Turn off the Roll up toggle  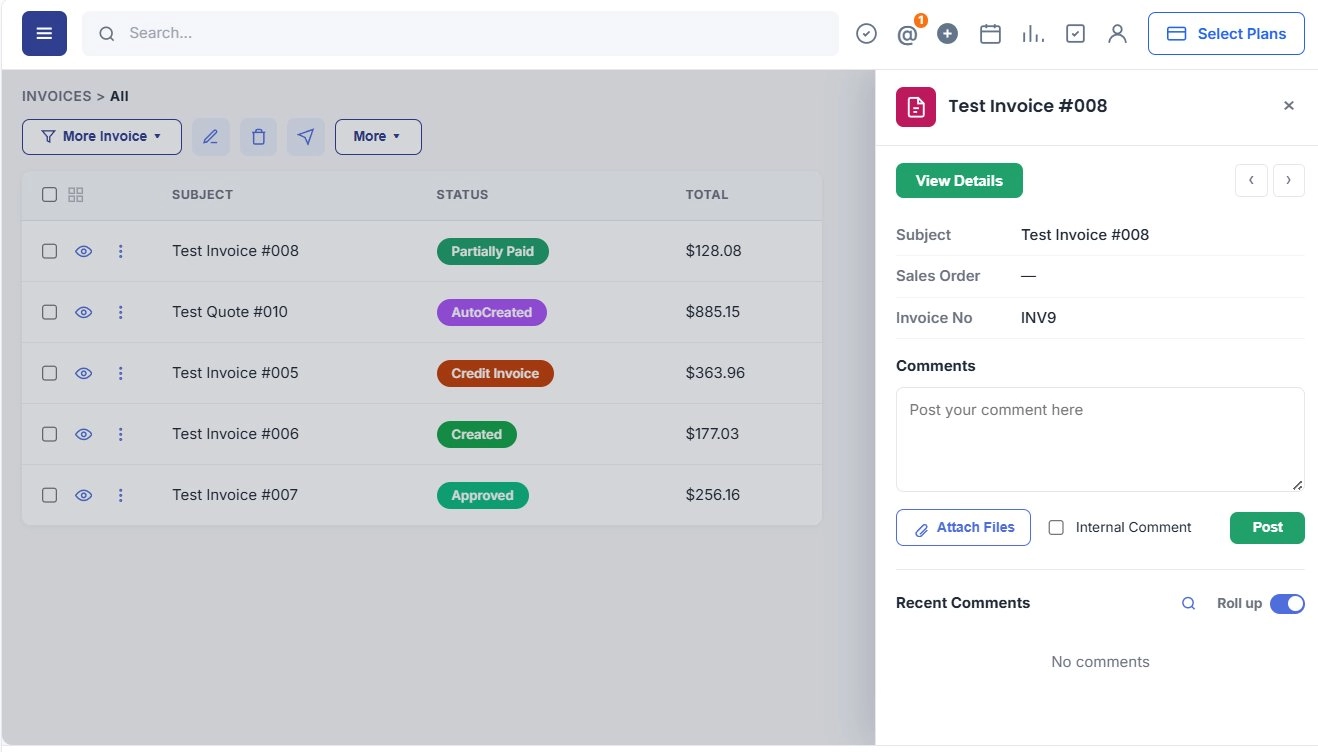[x=1287, y=604]
